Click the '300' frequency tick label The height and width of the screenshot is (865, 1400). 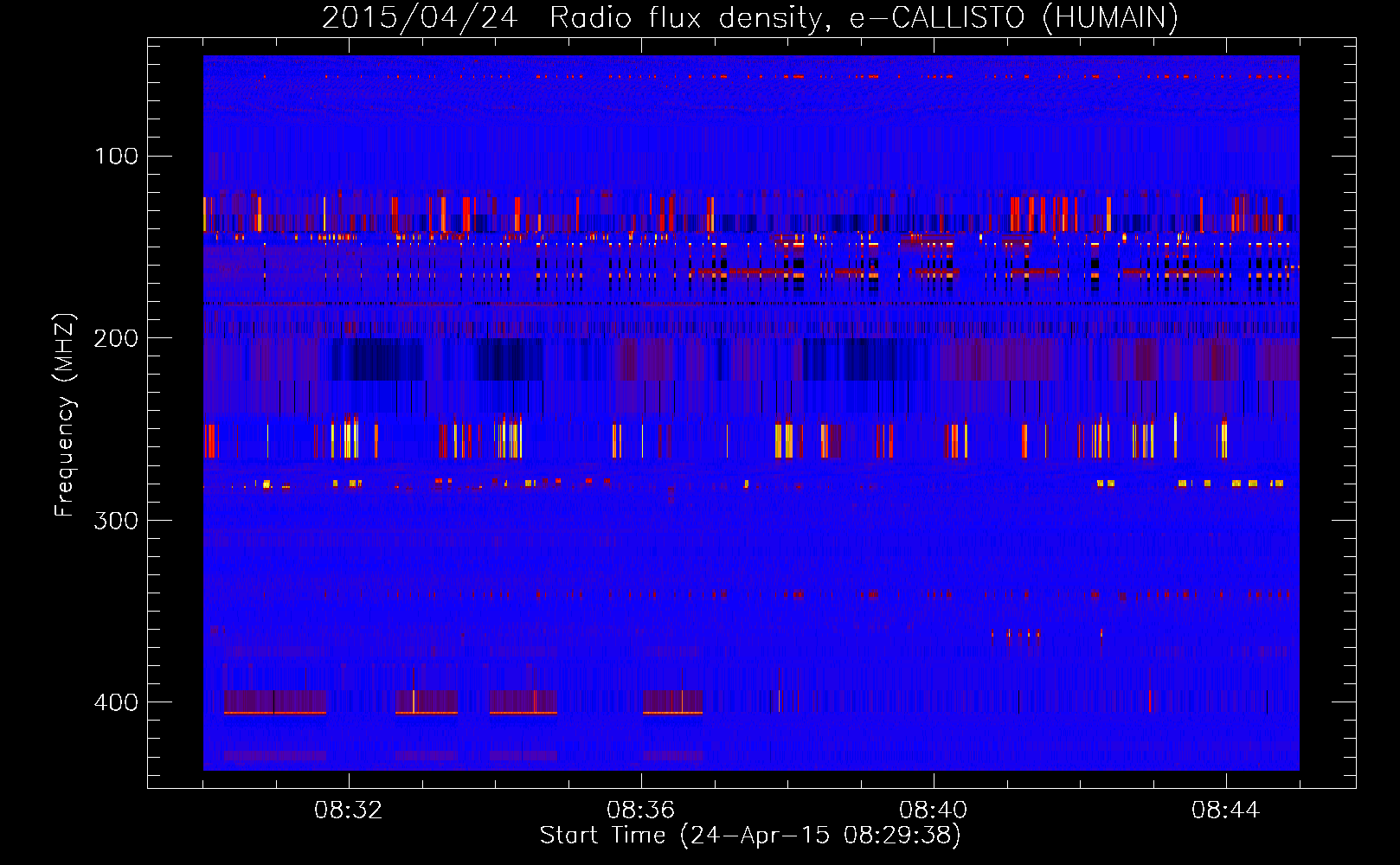click(116, 520)
